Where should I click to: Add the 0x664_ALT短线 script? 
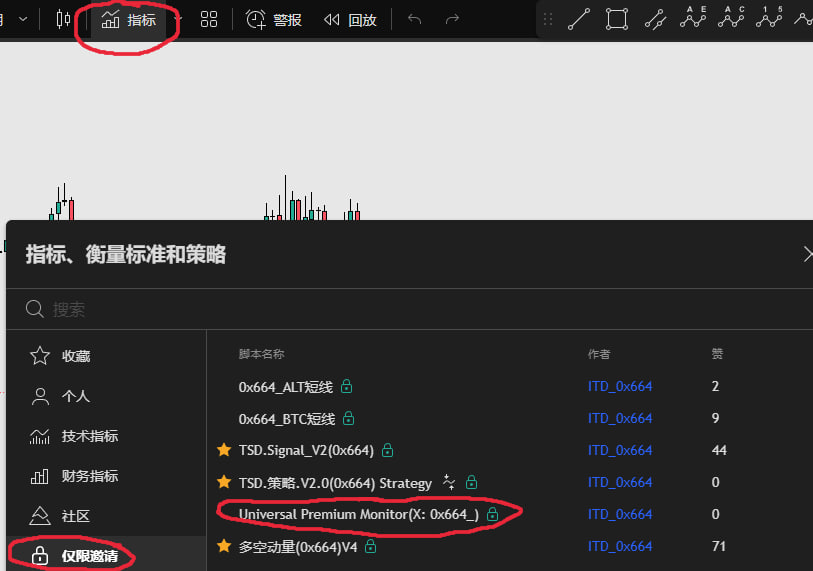(x=285, y=387)
